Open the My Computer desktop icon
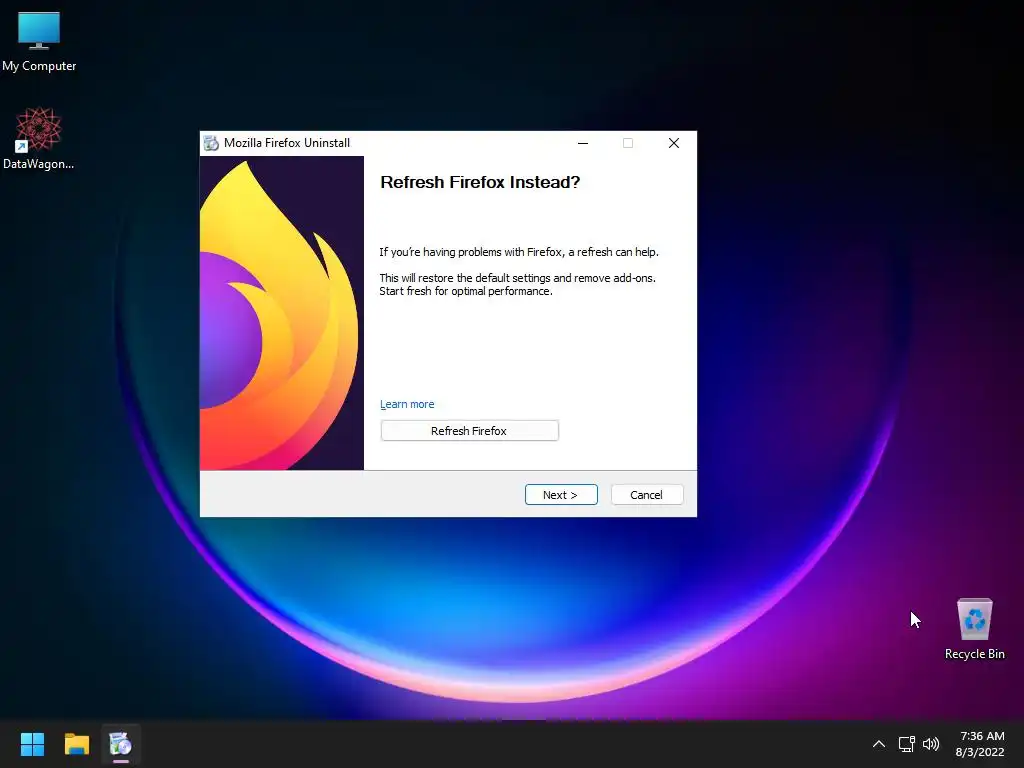 pyautogui.click(x=39, y=42)
